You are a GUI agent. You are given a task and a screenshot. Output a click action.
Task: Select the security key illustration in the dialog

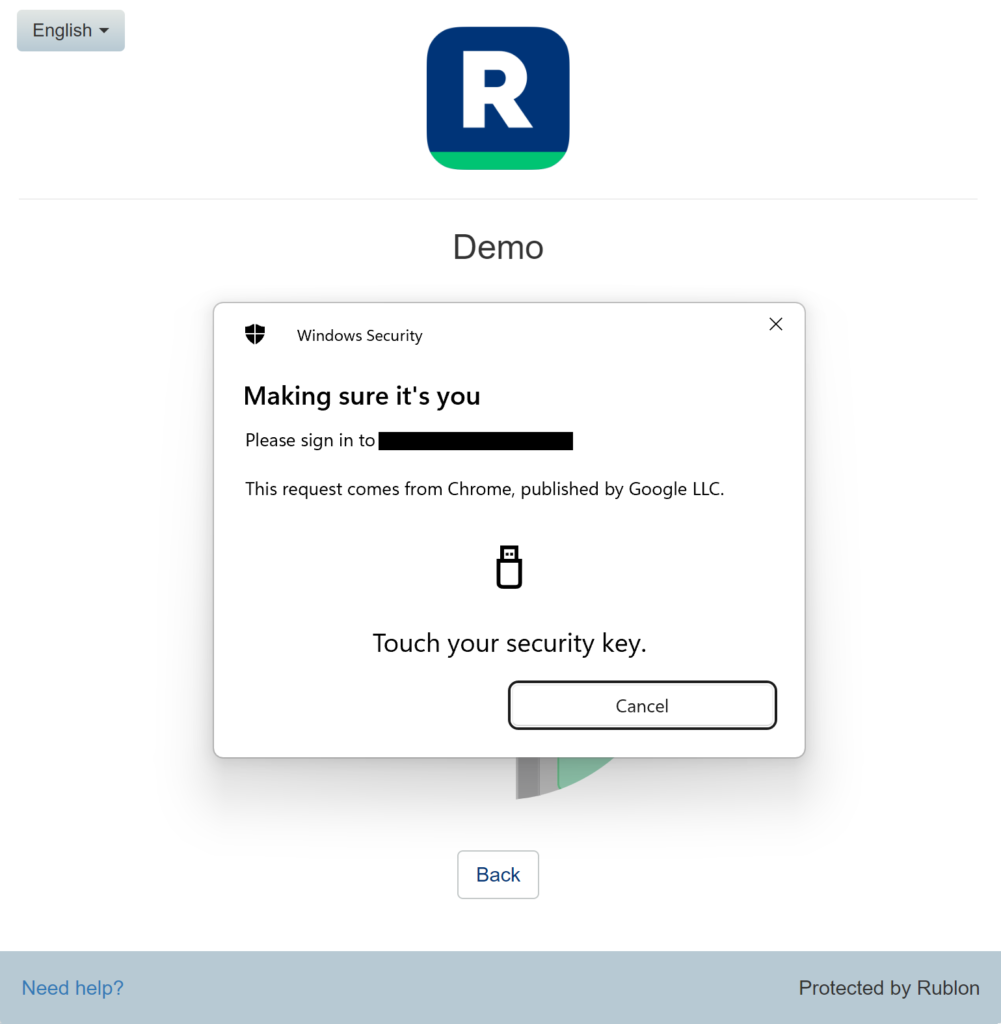[x=509, y=567]
